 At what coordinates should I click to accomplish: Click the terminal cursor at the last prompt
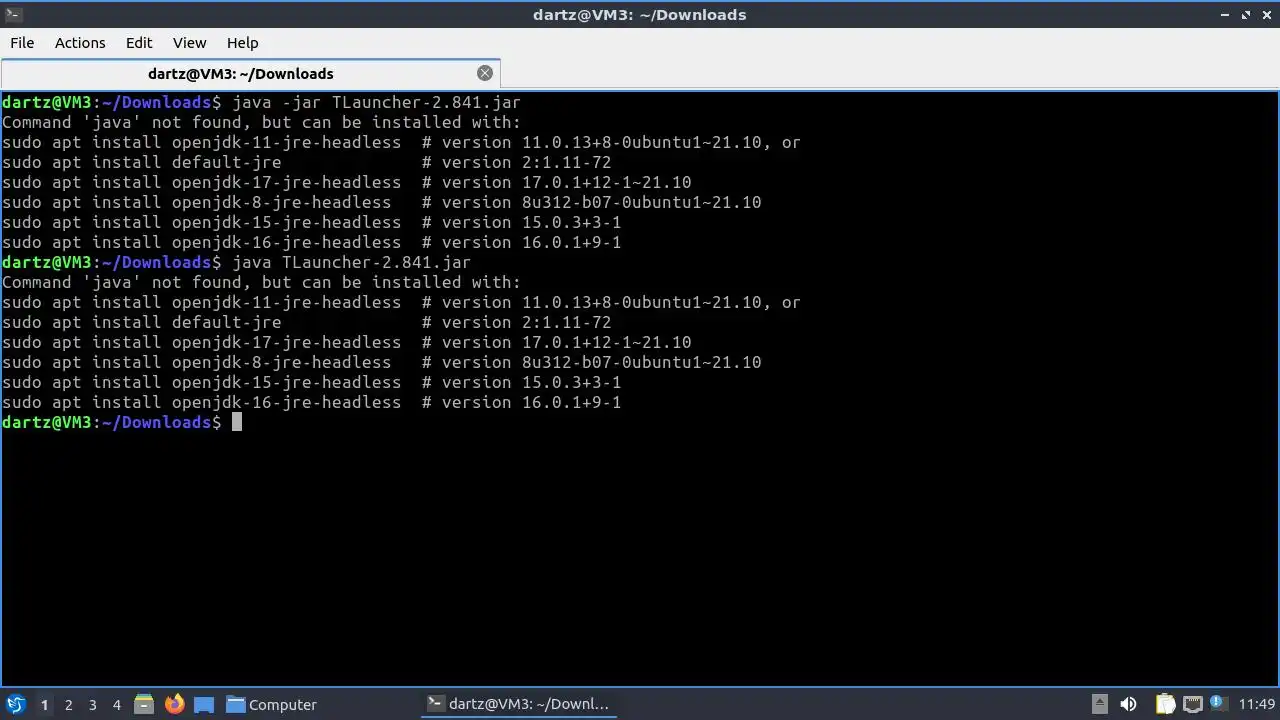tap(237, 422)
